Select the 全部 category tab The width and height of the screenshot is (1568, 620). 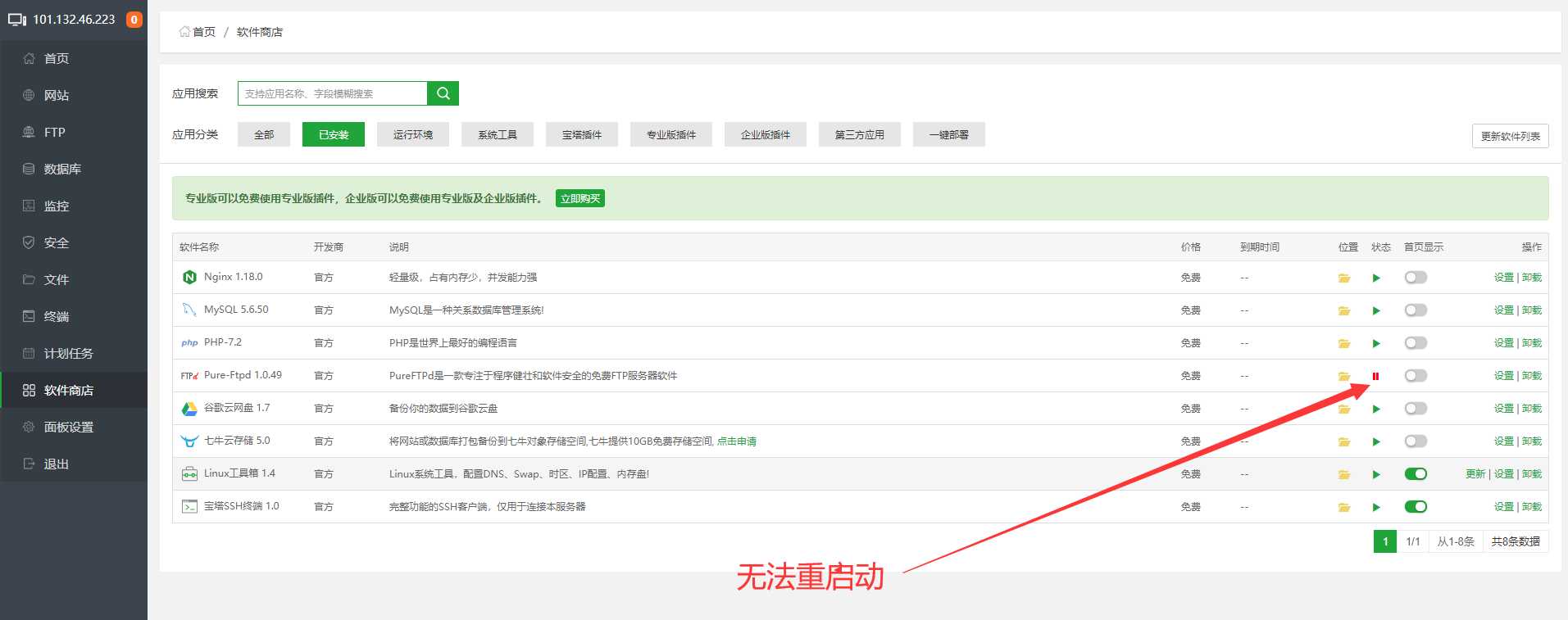click(264, 134)
